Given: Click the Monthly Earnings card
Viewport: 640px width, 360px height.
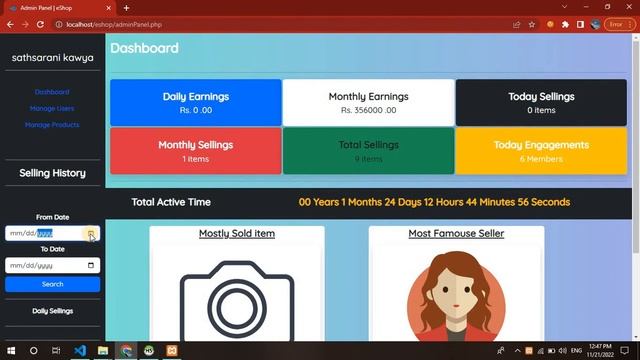Looking at the screenshot, I should [x=369, y=102].
